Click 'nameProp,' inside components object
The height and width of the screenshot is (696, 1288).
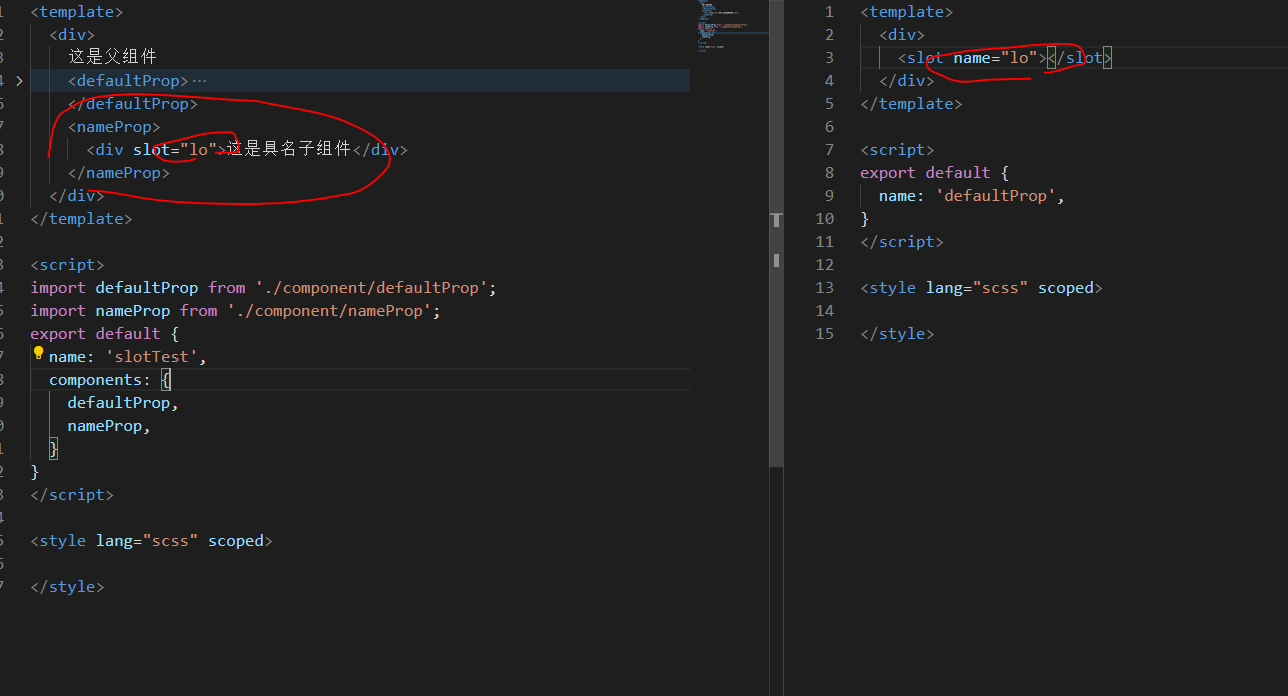(109, 426)
